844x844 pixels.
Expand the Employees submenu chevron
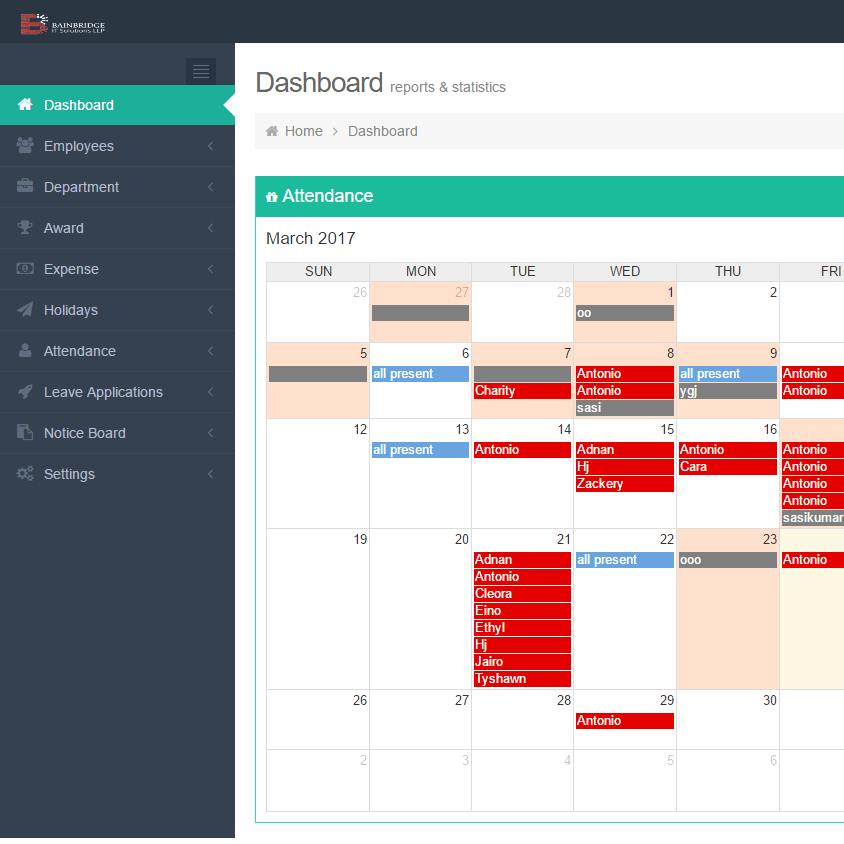(x=210, y=145)
